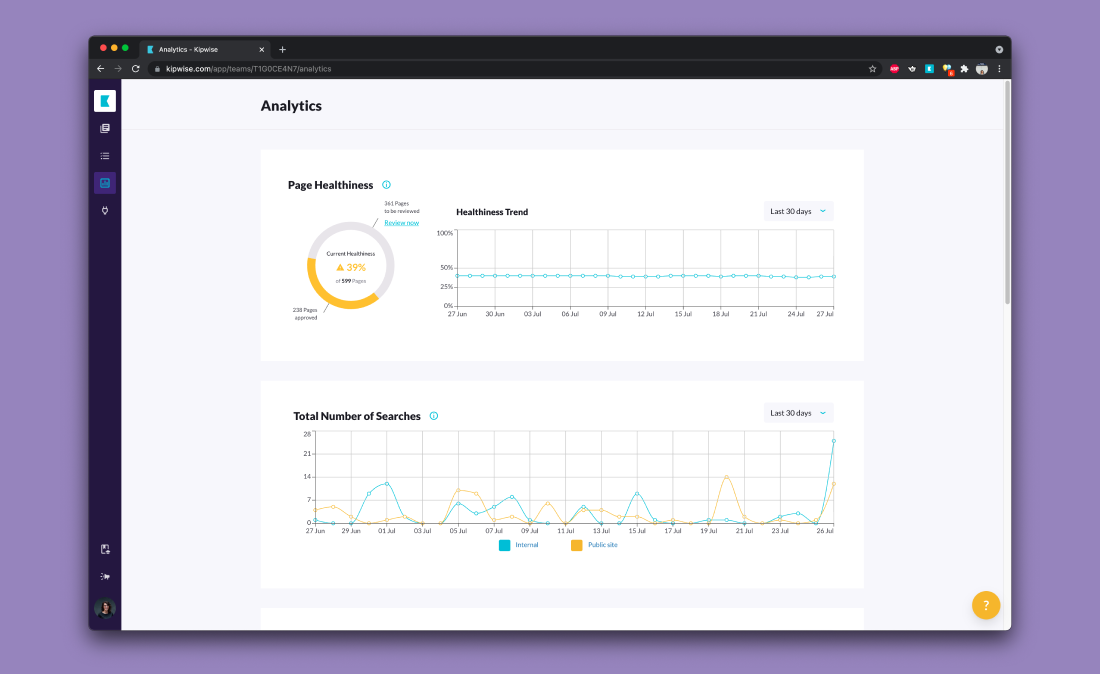Image resolution: width=1100 pixels, height=674 pixels.
Task: Open a new browser tab
Action: tap(282, 49)
